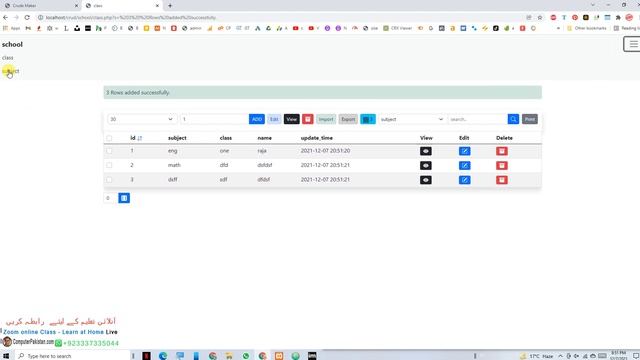This screenshot has width=640, height=360.
Task: Click the update_time column header
Action: pyautogui.click(x=317, y=138)
